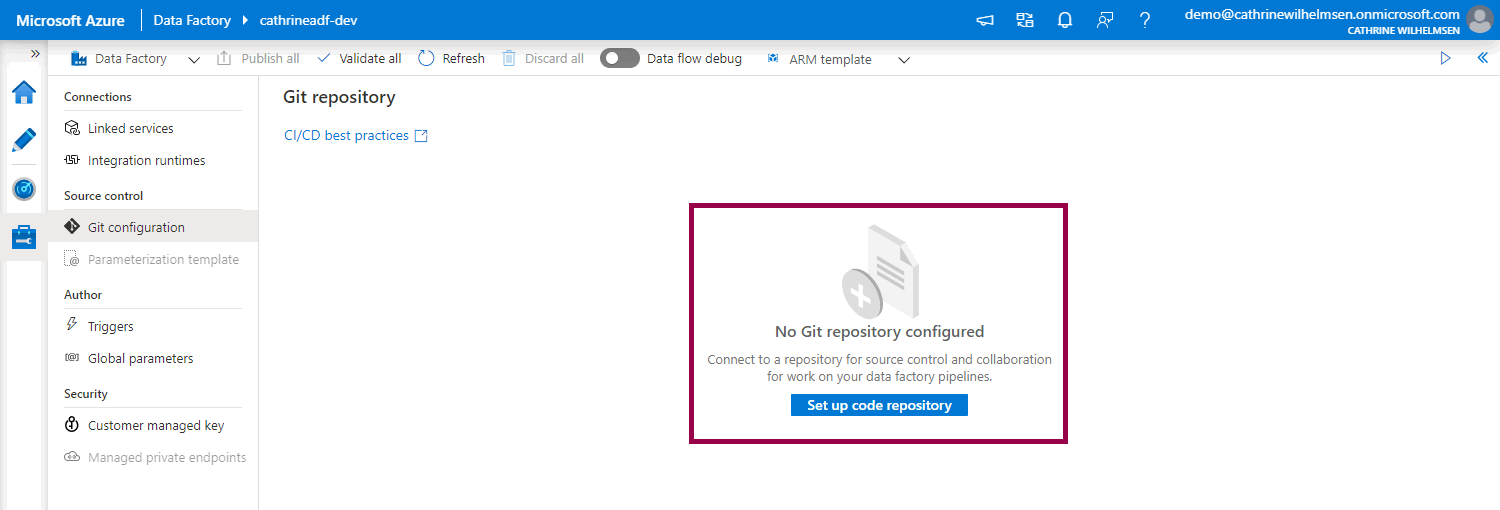Open the Monitor gauge icon
The width and height of the screenshot is (1500, 510).
click(24, 189)
